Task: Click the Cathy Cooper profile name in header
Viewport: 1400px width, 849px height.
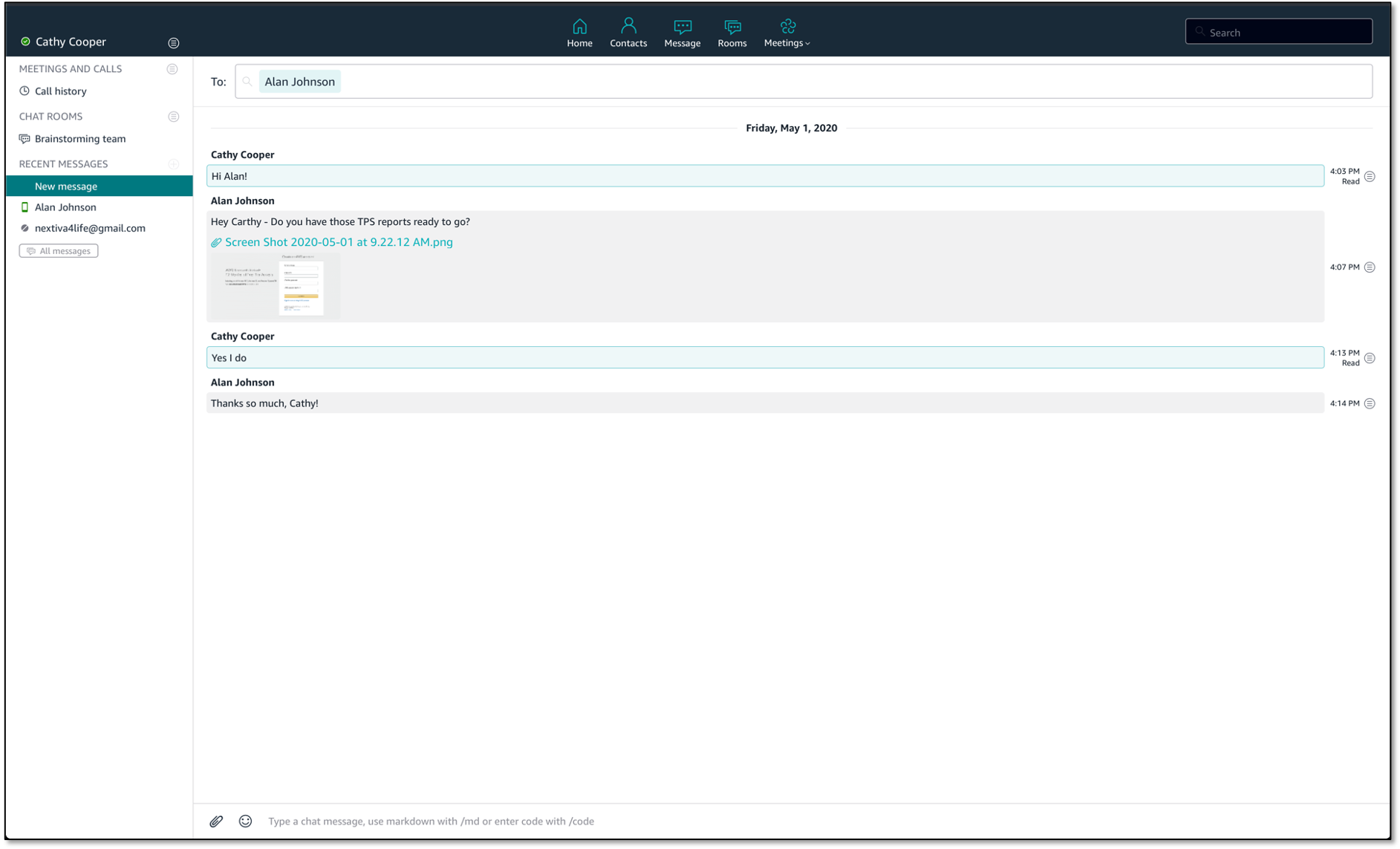Action: [71, 42]
